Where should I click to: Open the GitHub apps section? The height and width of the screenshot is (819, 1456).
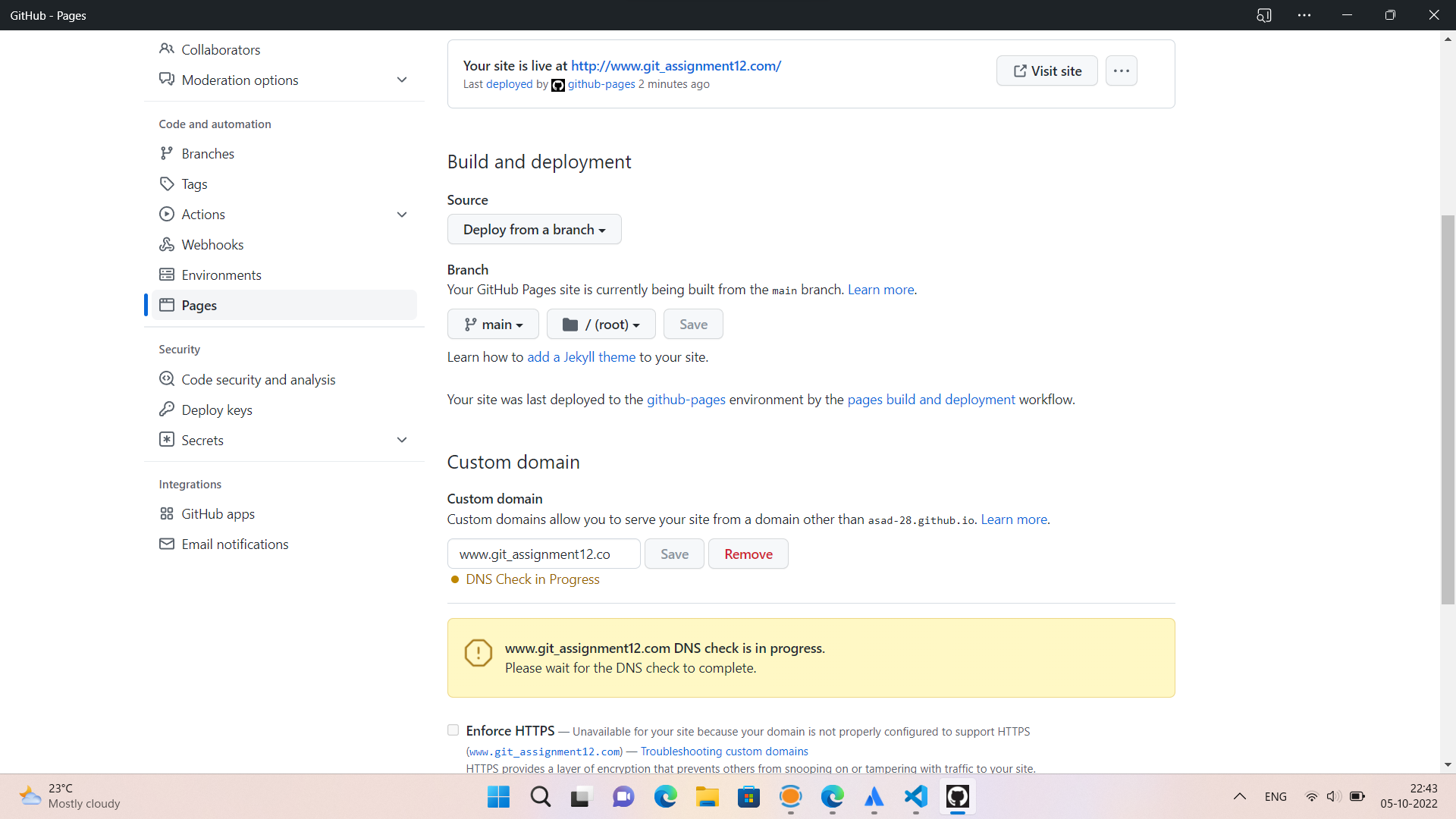pyautogui.click(x=218, y=513)
